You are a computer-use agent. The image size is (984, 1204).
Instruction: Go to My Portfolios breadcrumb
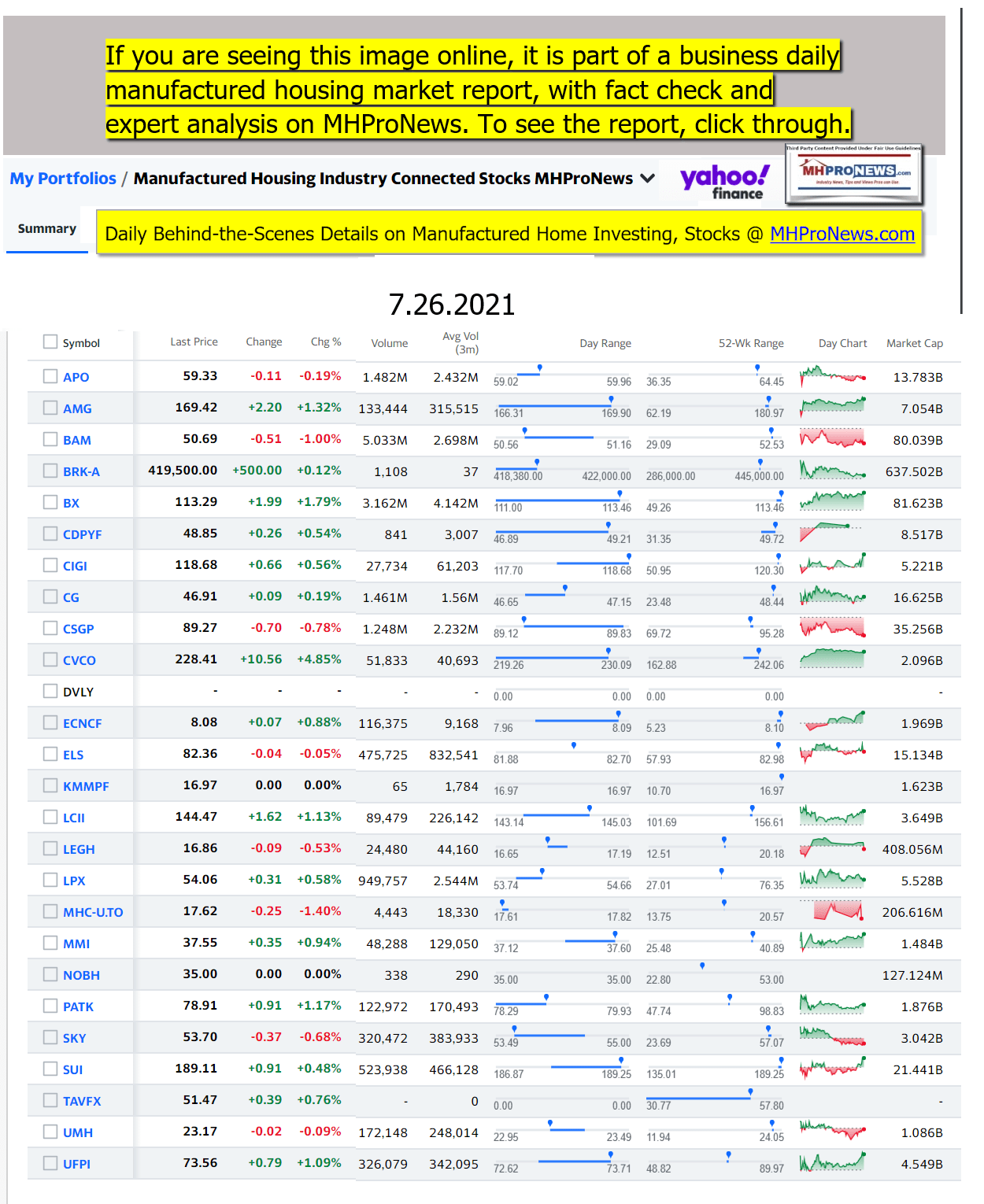pyautogui.click(x=63, y=179)
